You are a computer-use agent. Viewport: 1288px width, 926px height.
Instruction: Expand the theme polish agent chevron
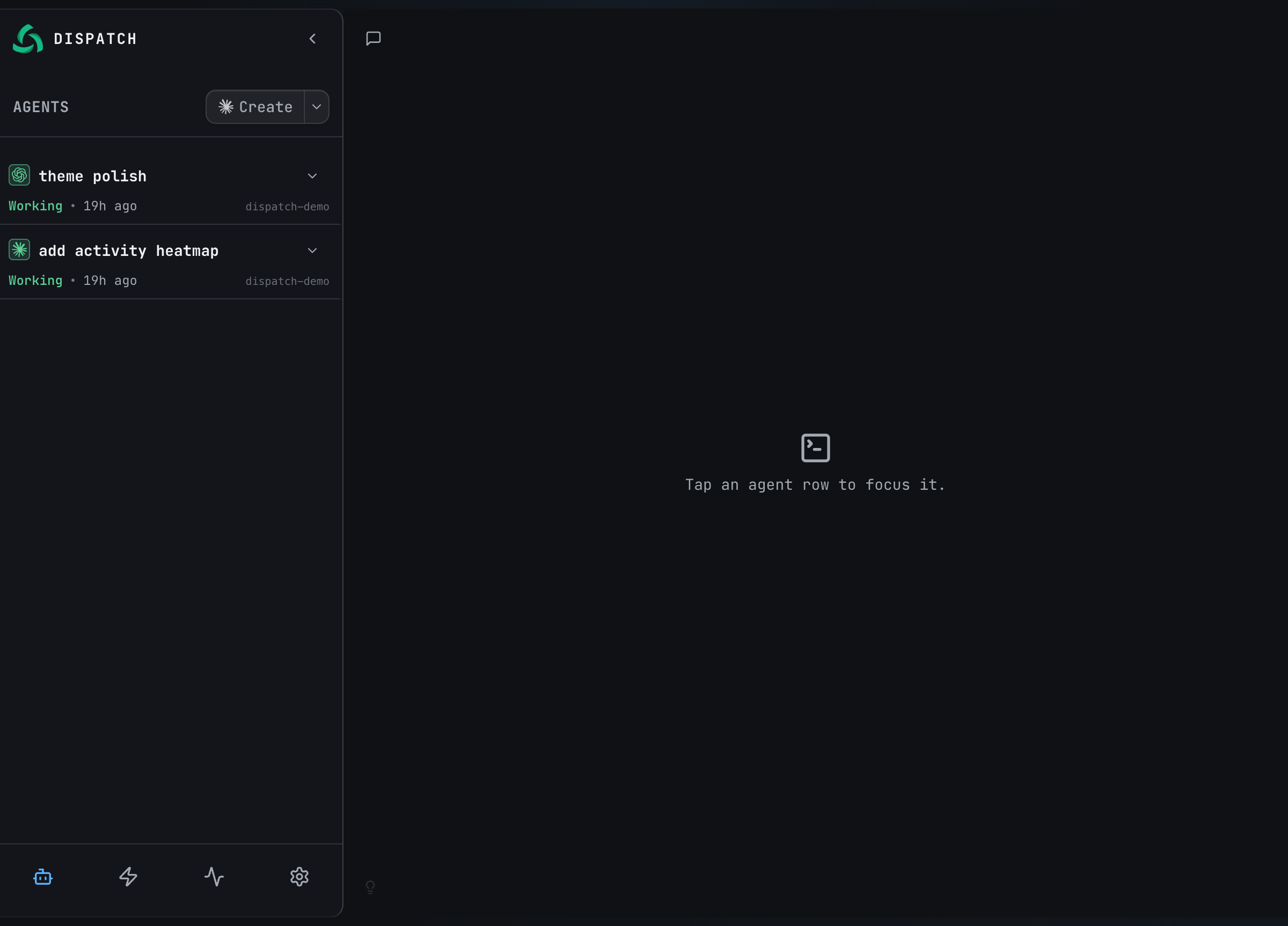(312, 176)
